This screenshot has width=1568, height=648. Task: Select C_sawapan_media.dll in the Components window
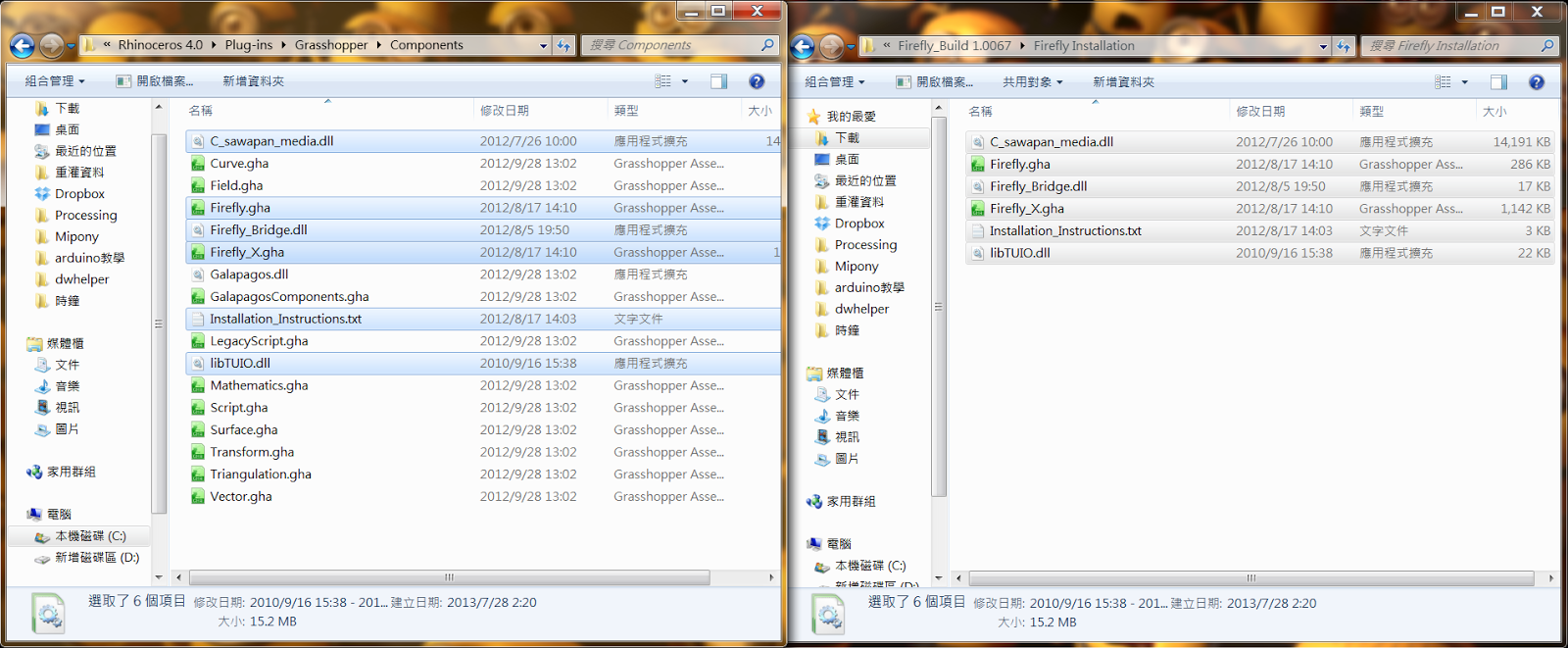pyautogui.click(x=482, y=141)
